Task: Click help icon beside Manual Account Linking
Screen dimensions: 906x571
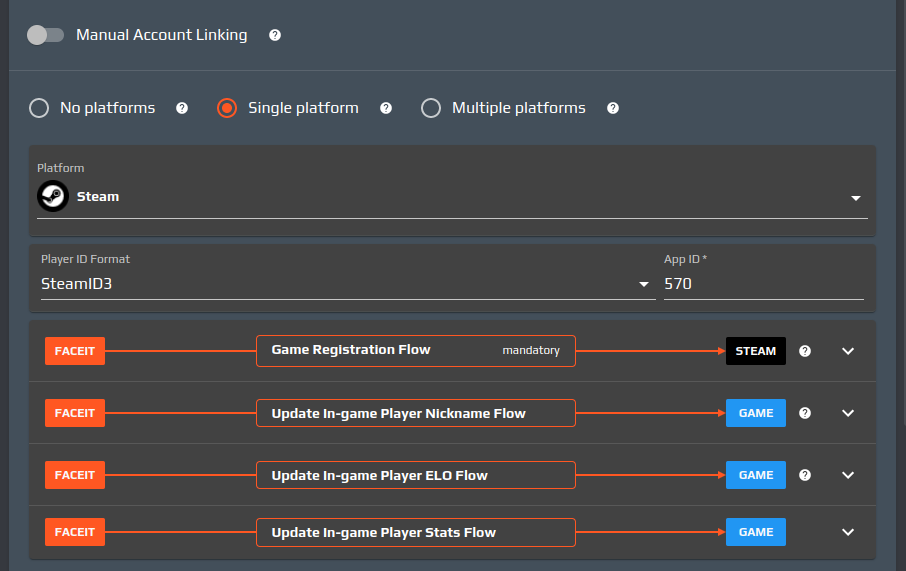Action: click(275, 35)
